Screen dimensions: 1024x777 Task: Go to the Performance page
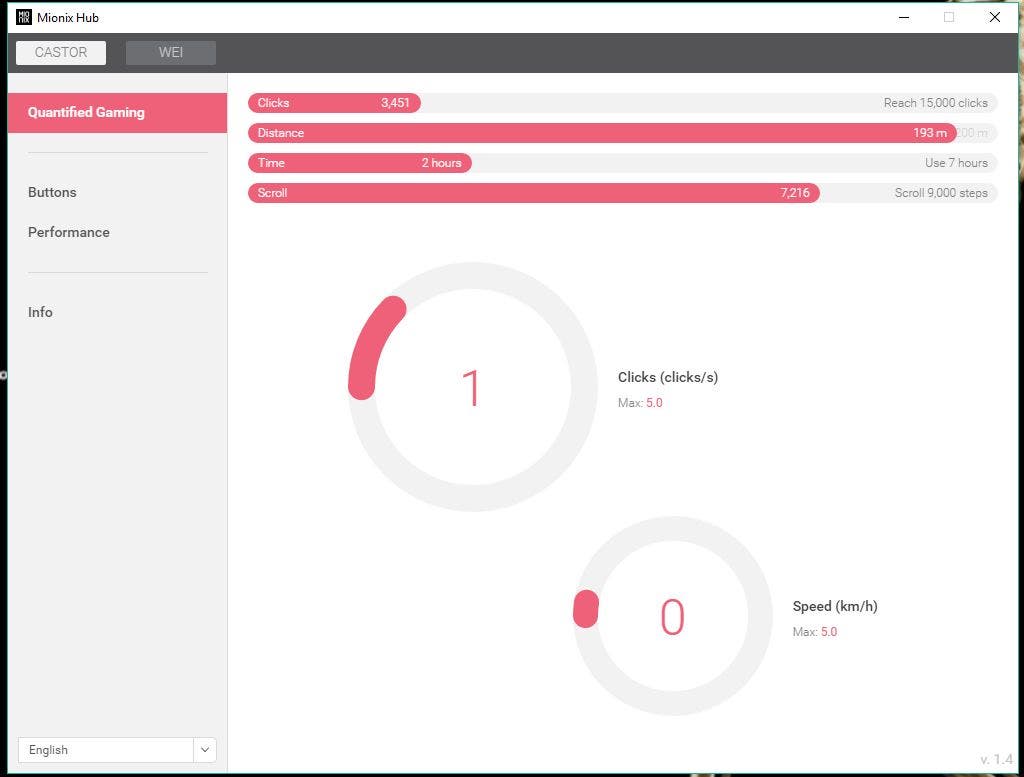click(69, 232)
